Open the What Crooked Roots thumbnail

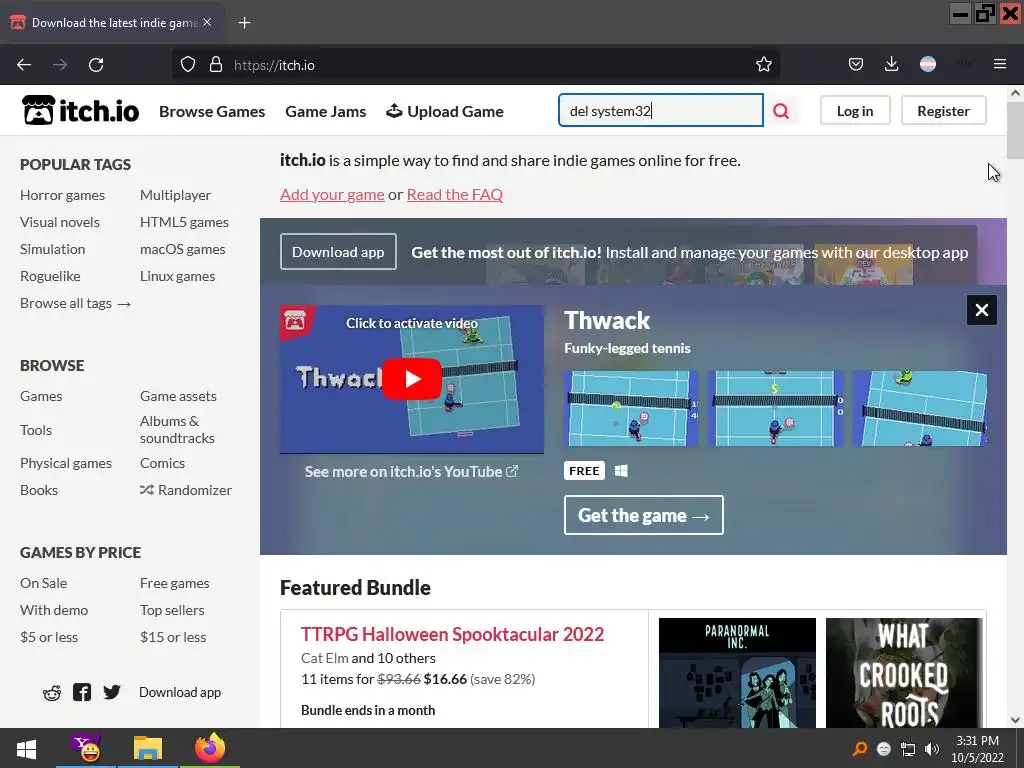pos(904,673)
